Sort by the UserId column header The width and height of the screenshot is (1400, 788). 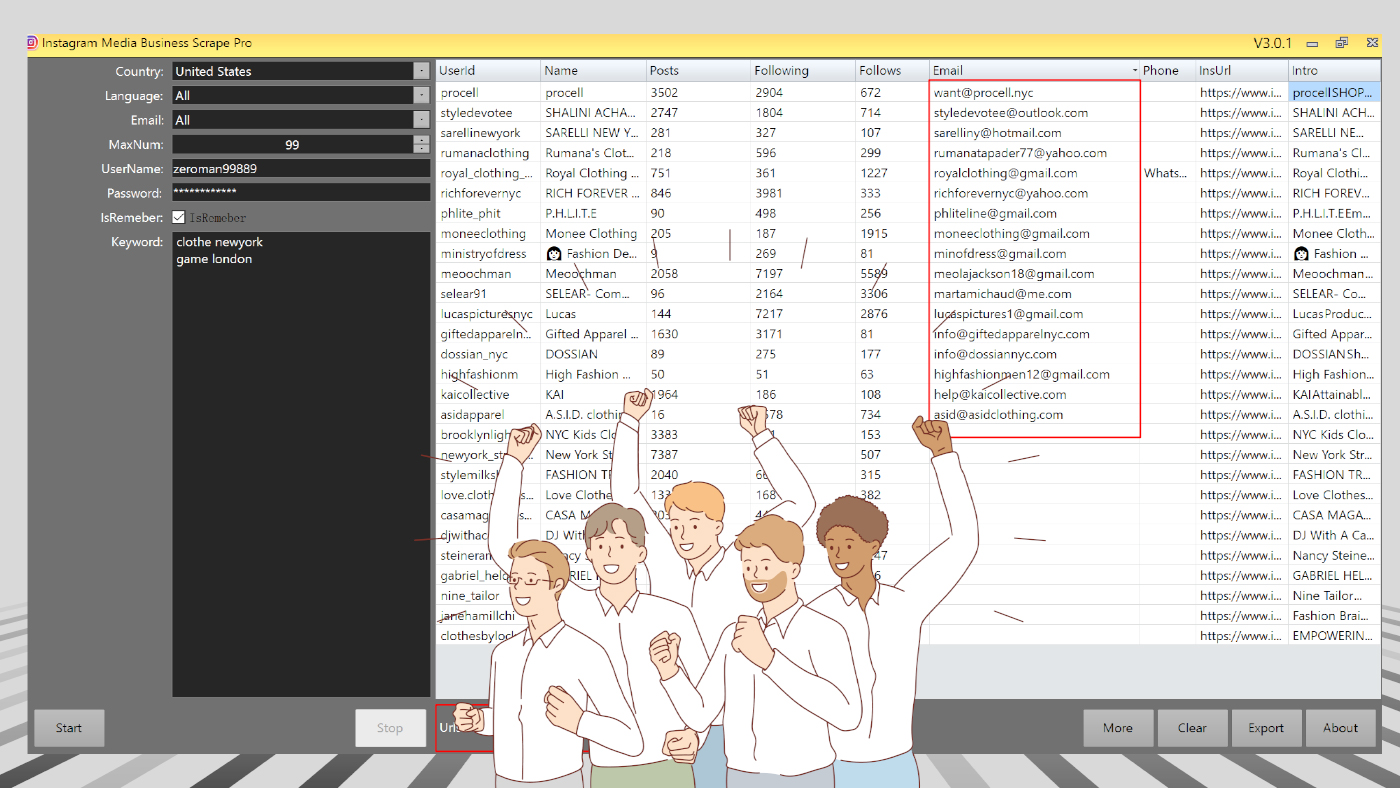[488, 71]
